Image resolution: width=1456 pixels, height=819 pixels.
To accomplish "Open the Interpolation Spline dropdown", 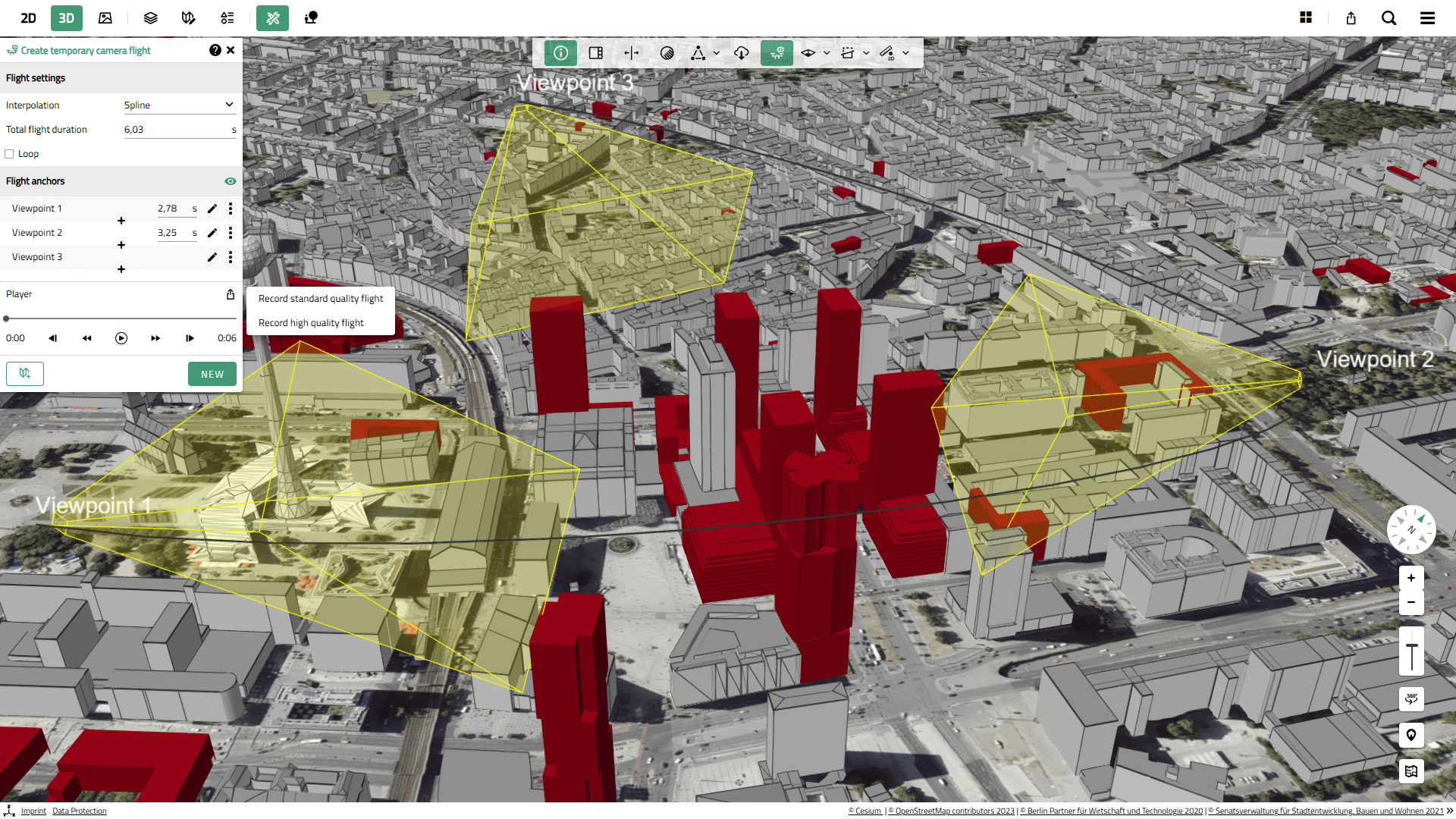I will 180,105.
